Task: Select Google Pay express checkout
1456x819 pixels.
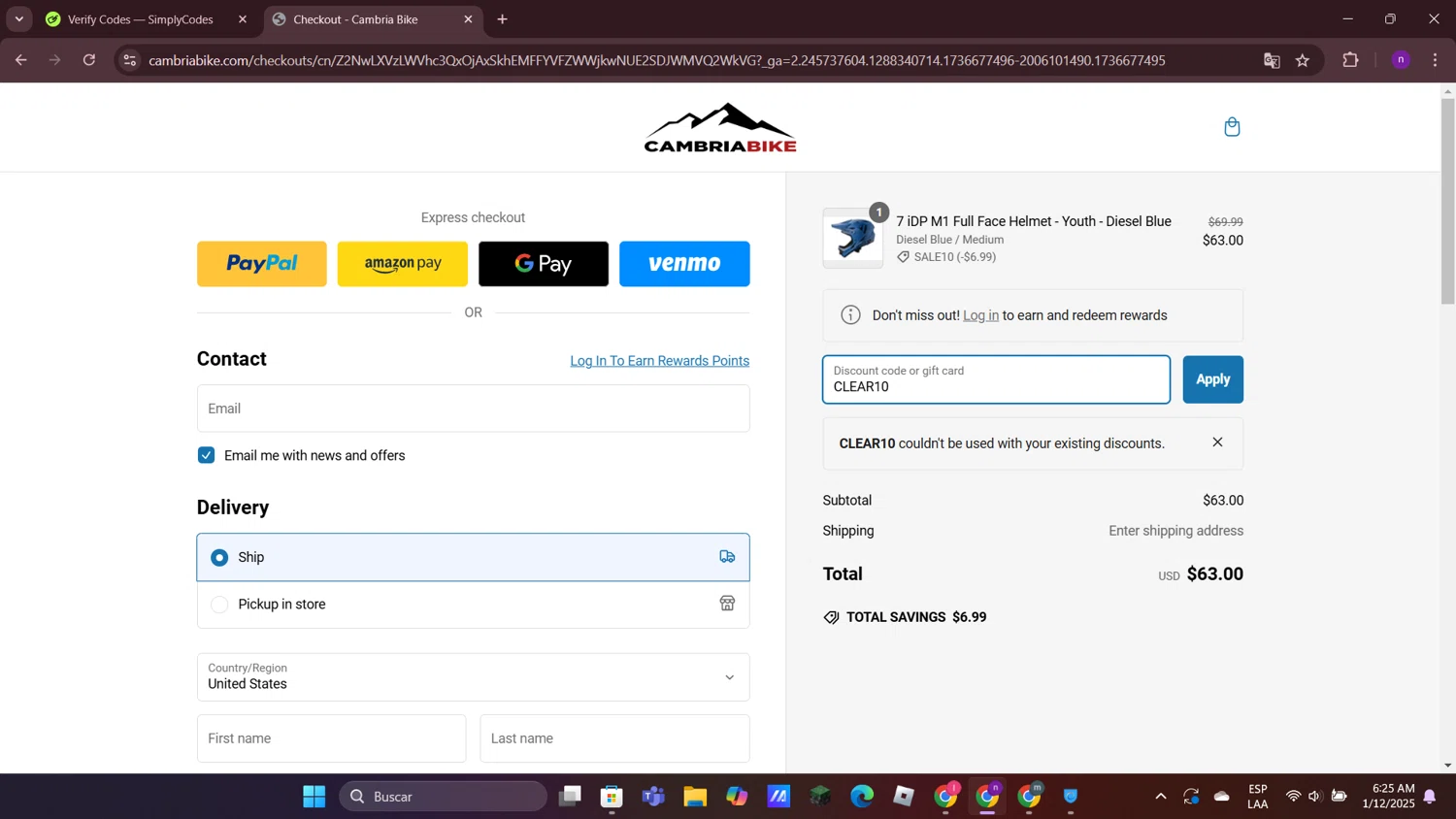Action: (544, 264)
